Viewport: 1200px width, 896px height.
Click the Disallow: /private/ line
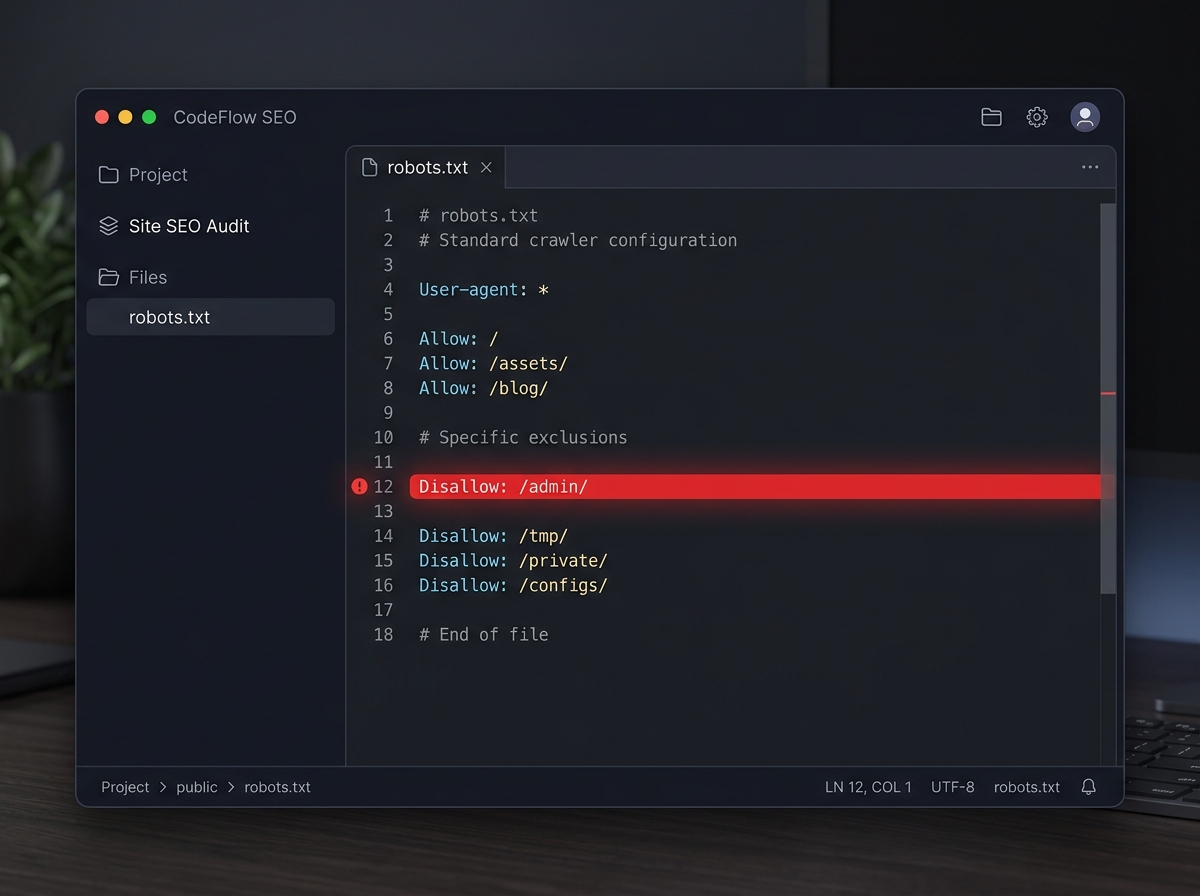tap(513, 561)
